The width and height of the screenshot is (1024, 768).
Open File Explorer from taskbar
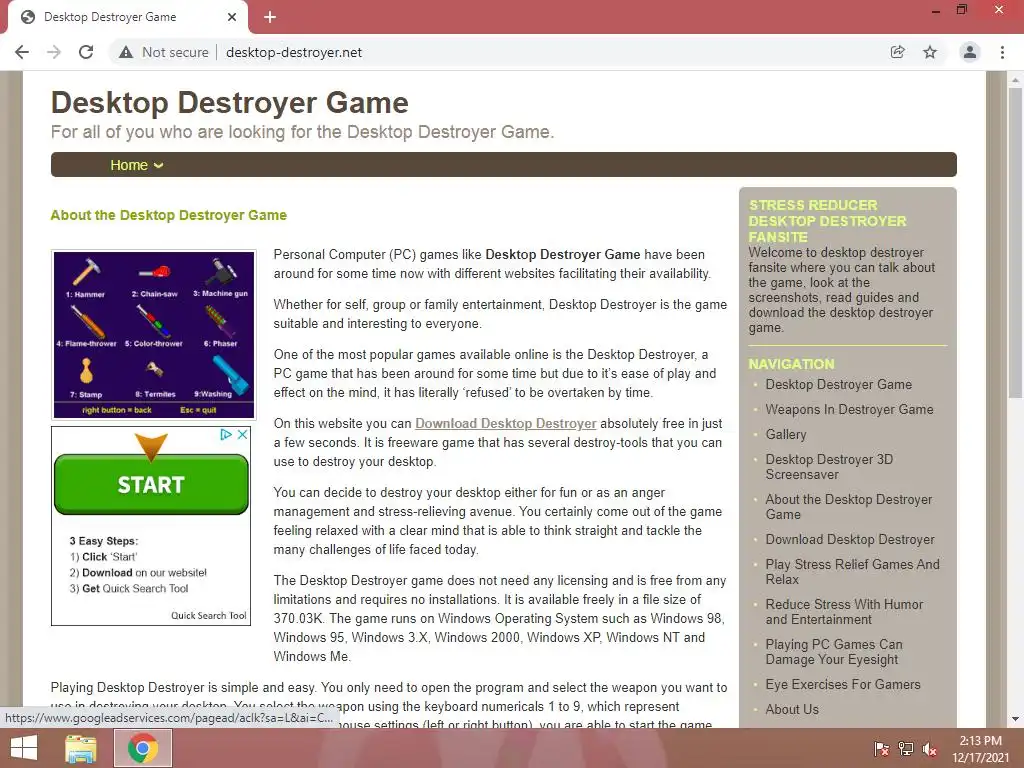coord(81,748)
